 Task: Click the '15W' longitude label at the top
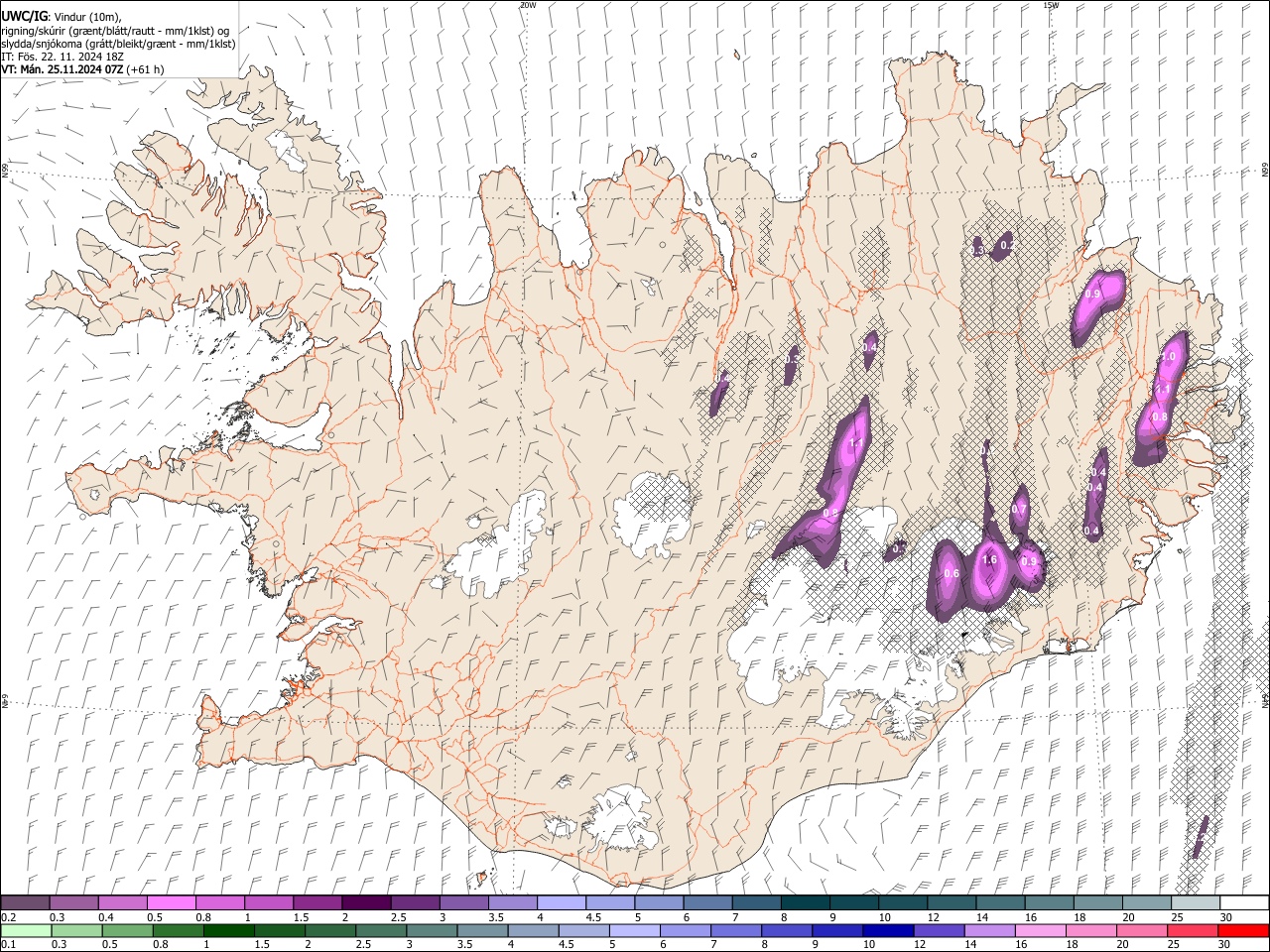click(x=1051, y=5)
